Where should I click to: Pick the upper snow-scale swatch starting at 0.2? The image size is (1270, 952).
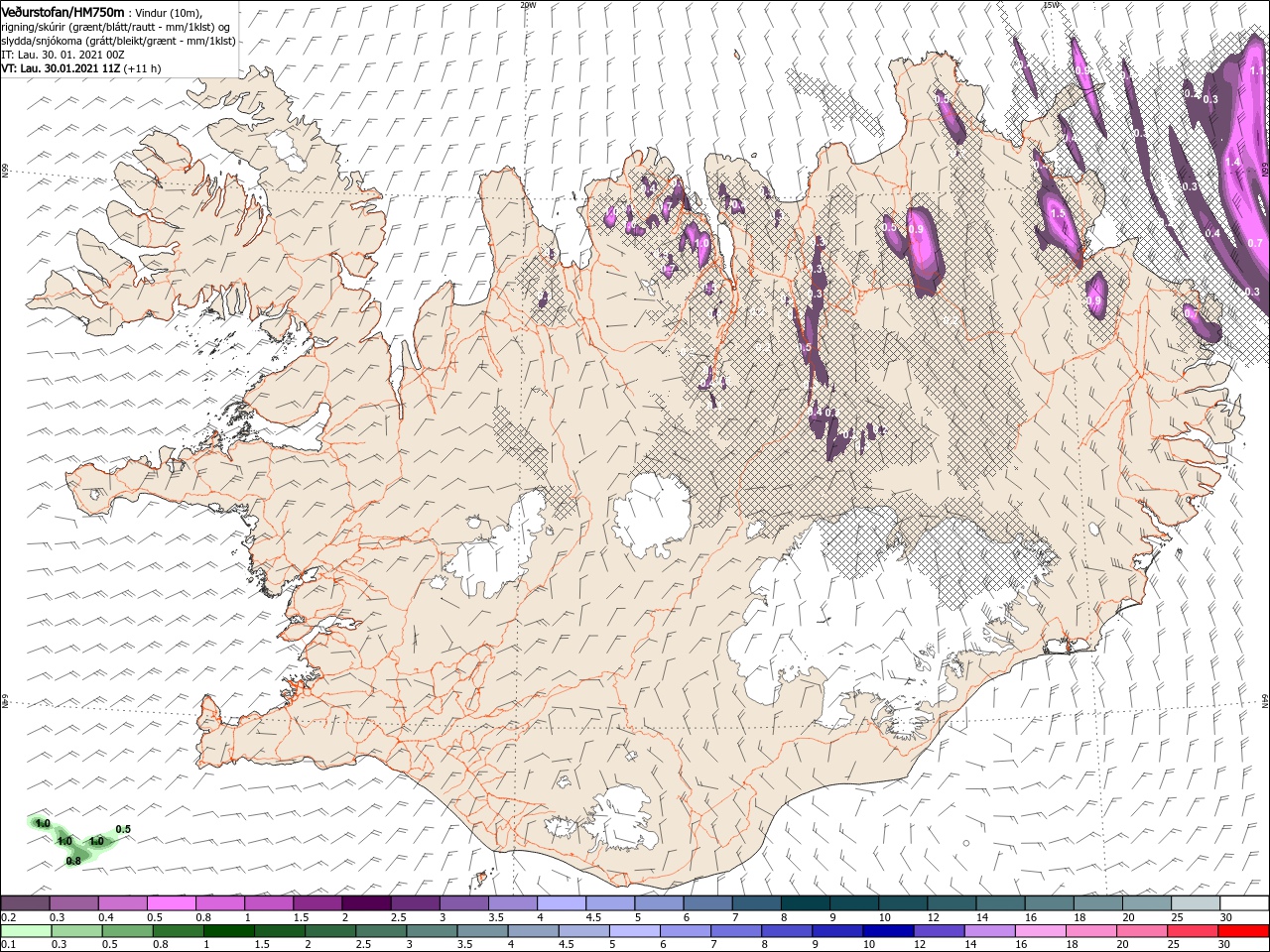(25, 903)
